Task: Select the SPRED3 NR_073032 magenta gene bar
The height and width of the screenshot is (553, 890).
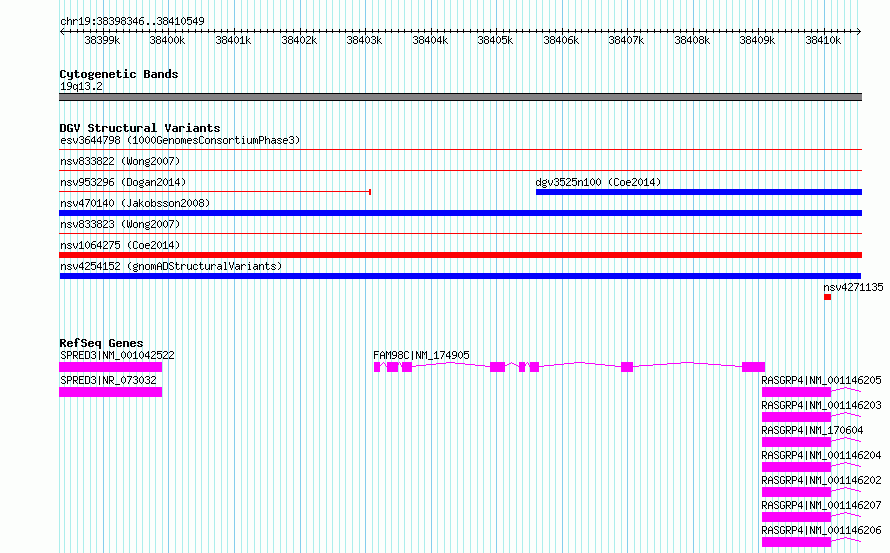Action: 111,392
